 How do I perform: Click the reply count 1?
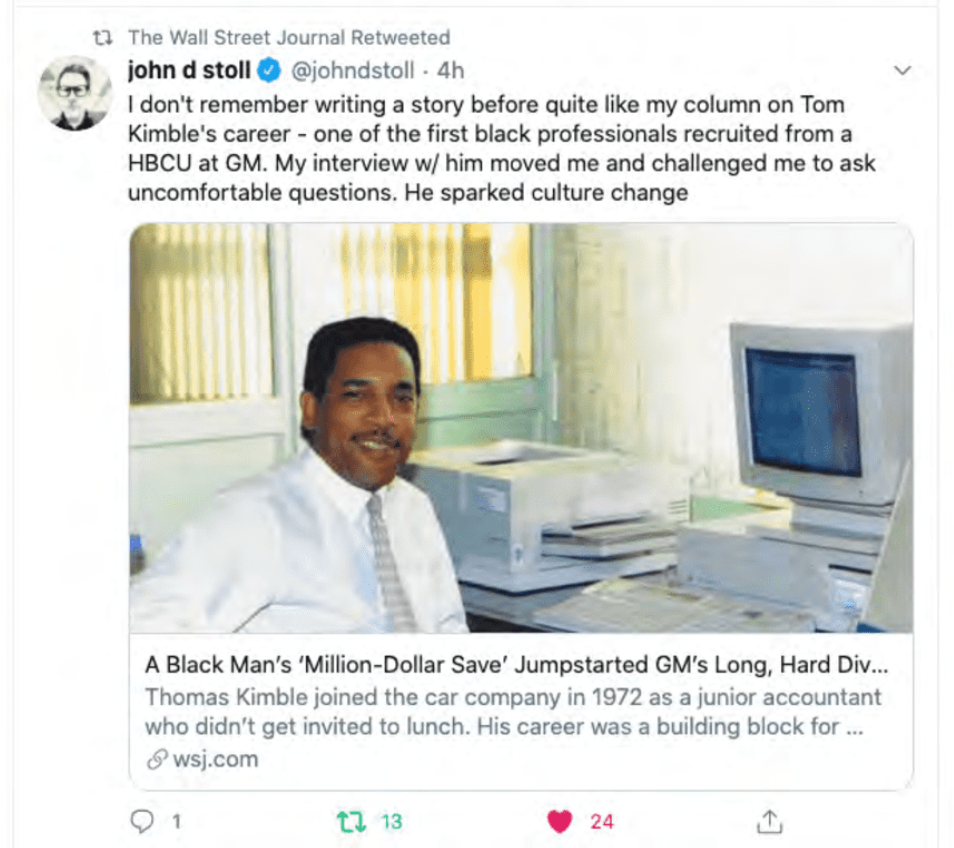point(176,822)
